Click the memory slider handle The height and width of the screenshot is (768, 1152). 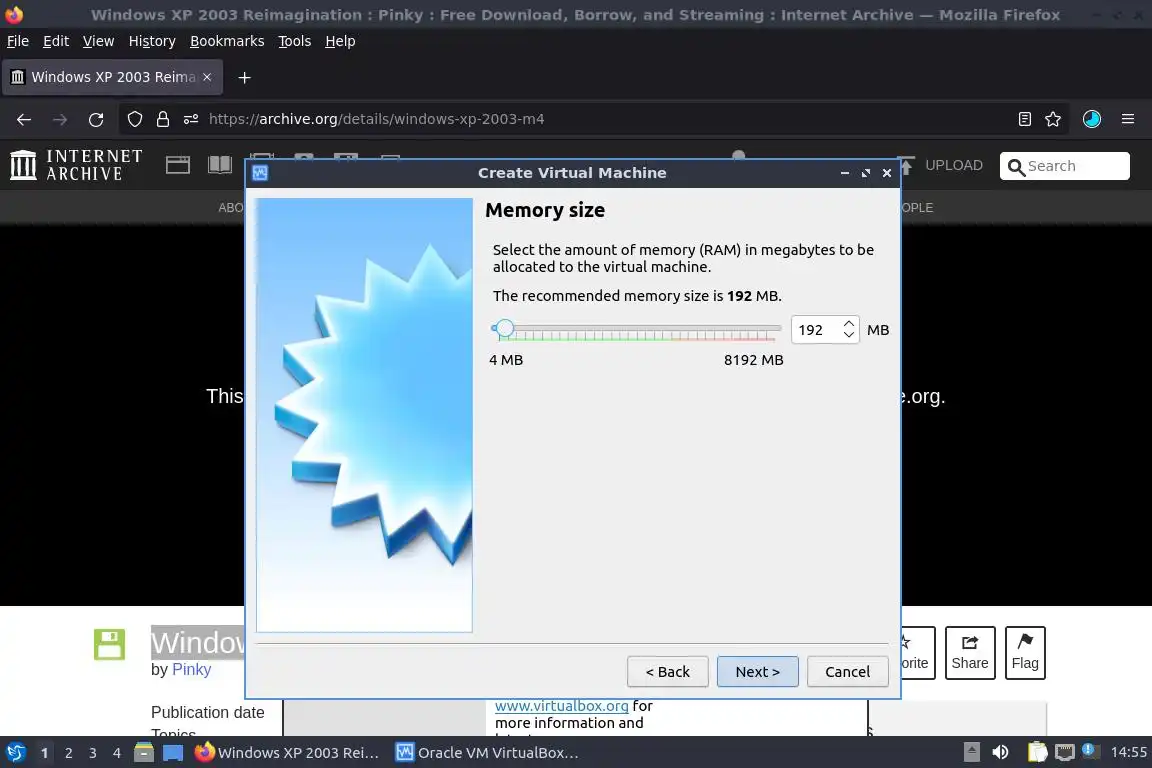coord(504,328)
